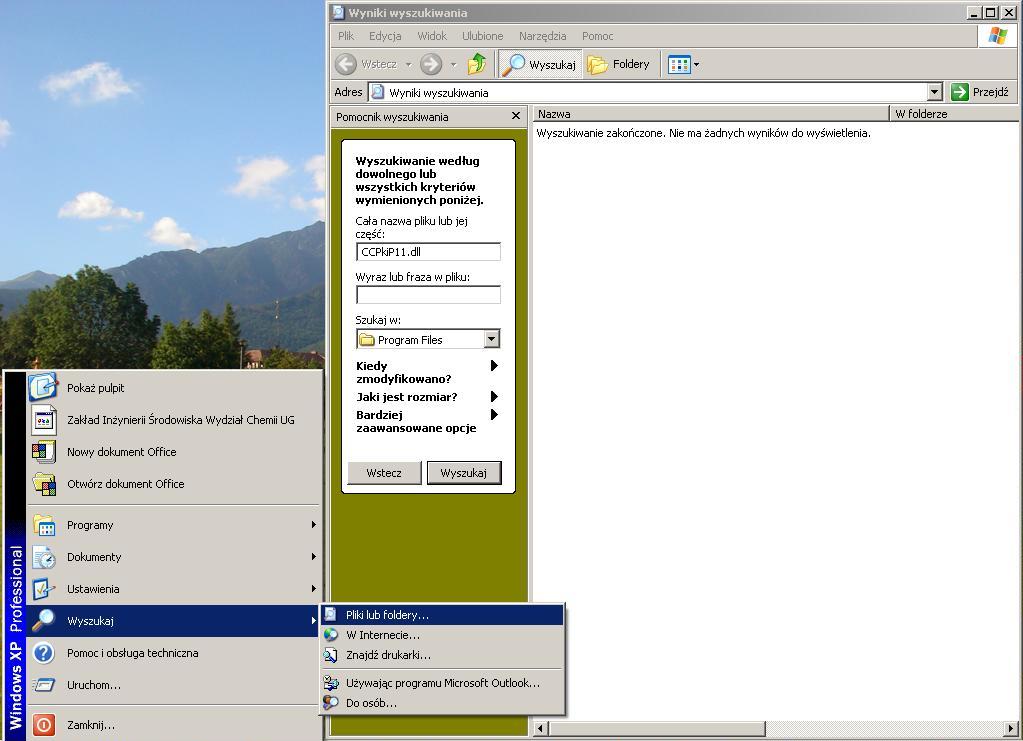1023x741 pixels.
Task: Click the Wyszukaj magnifier icon in Start menu
Action: tap(44, 620)
